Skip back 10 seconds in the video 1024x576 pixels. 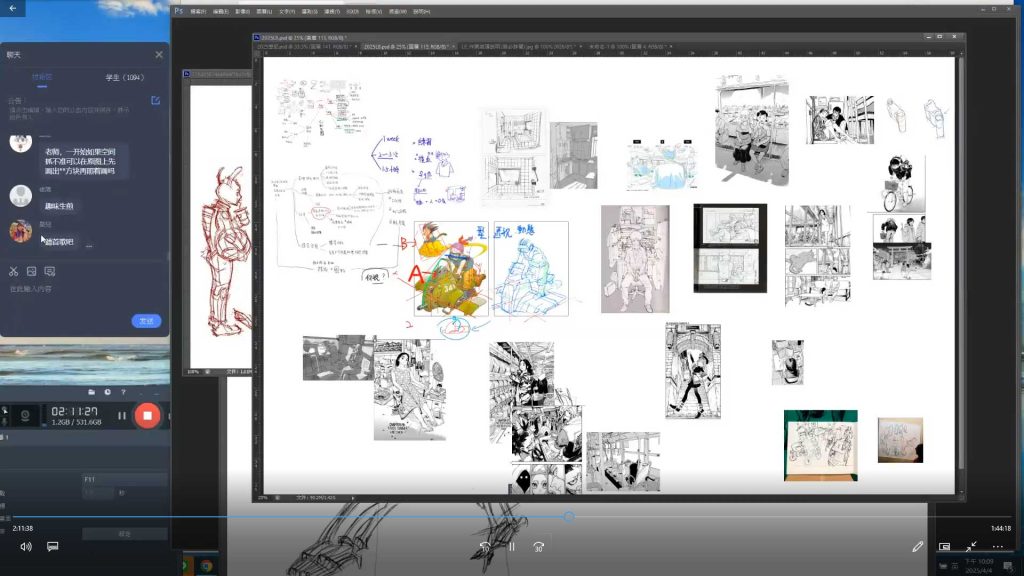[485, 547]
